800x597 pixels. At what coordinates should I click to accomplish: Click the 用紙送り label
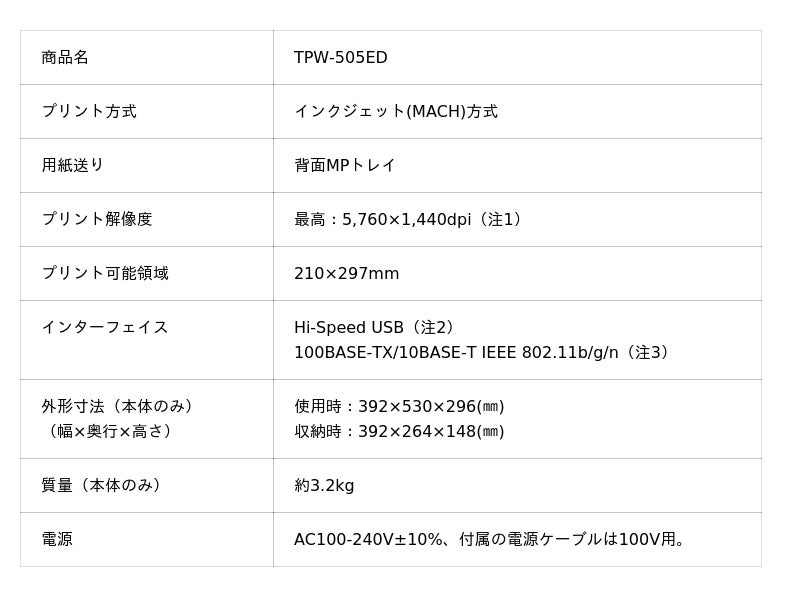[x=73, y=166]
